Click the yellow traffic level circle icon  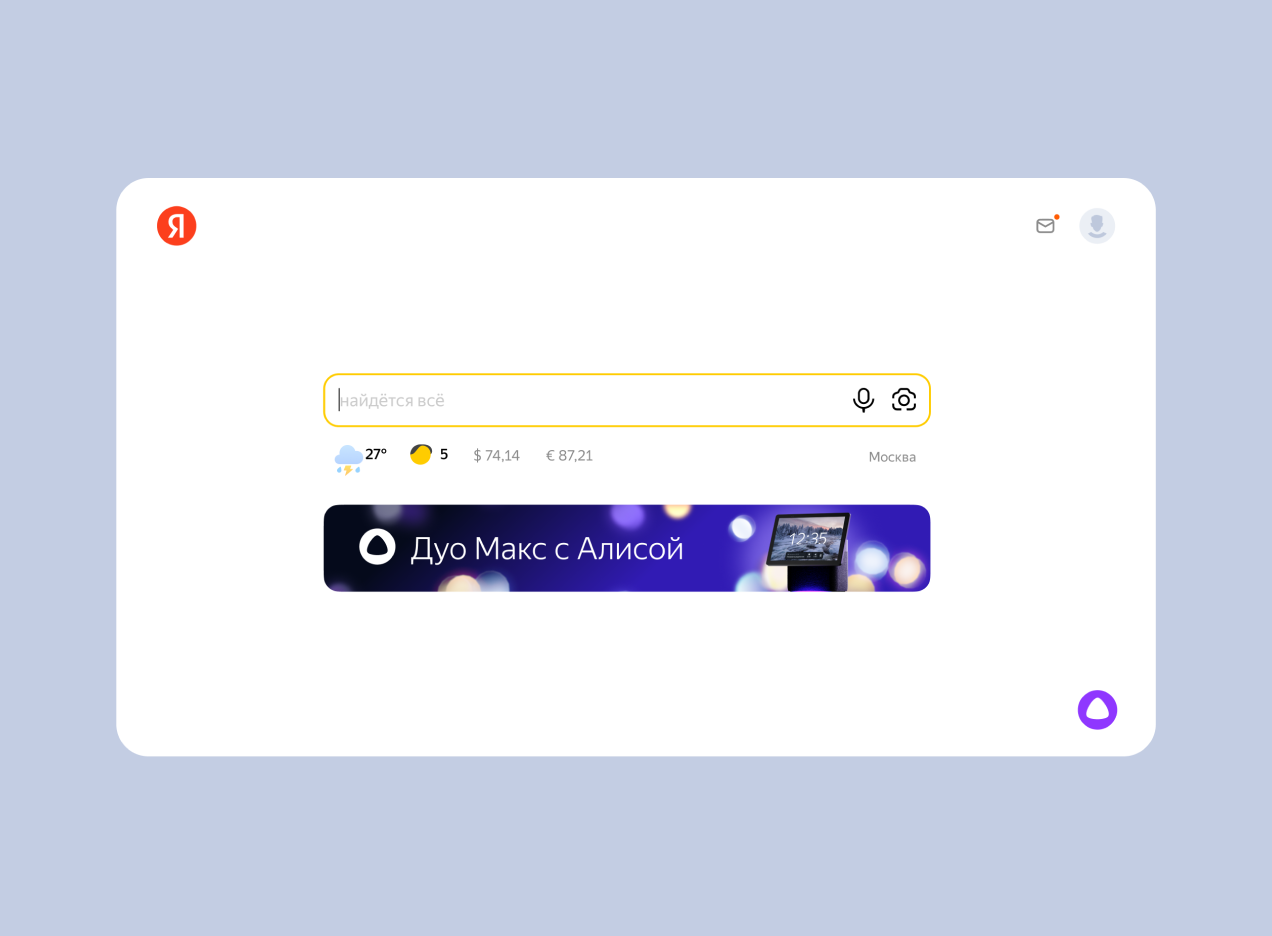pos(421,455)
